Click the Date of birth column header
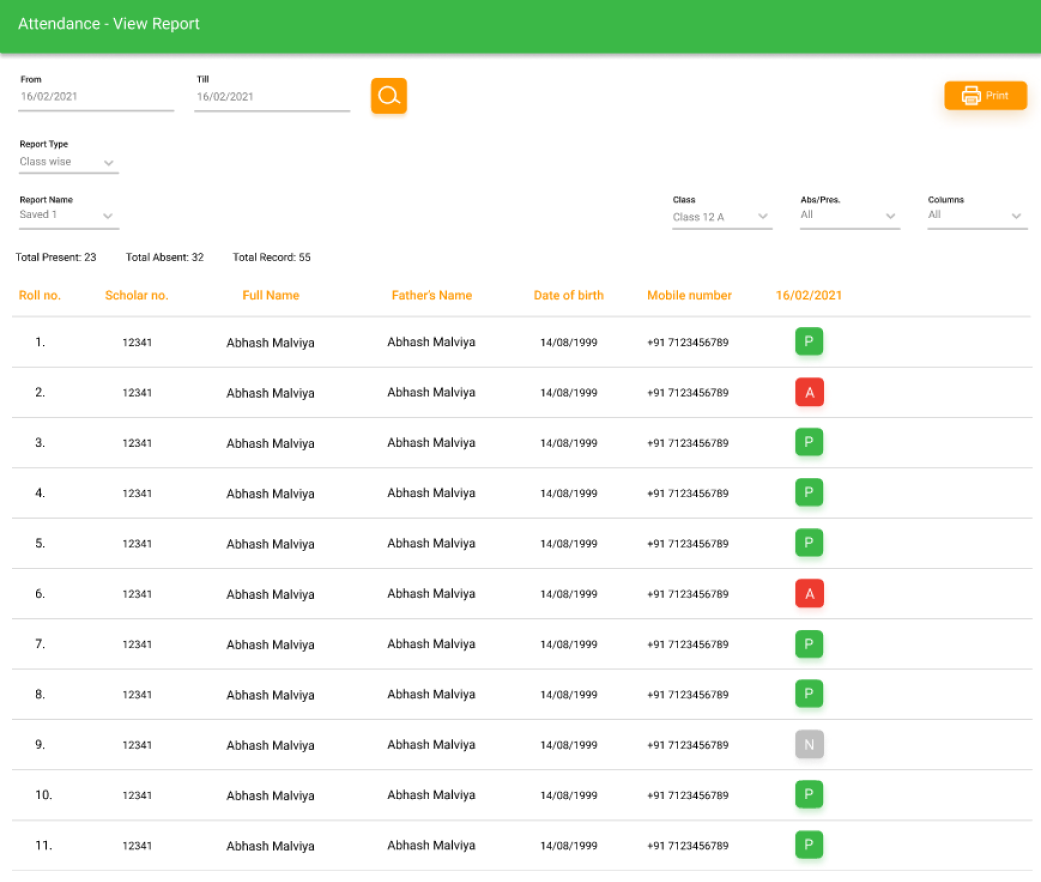The width and height of the screenshot is (1041, 882). 569,295
